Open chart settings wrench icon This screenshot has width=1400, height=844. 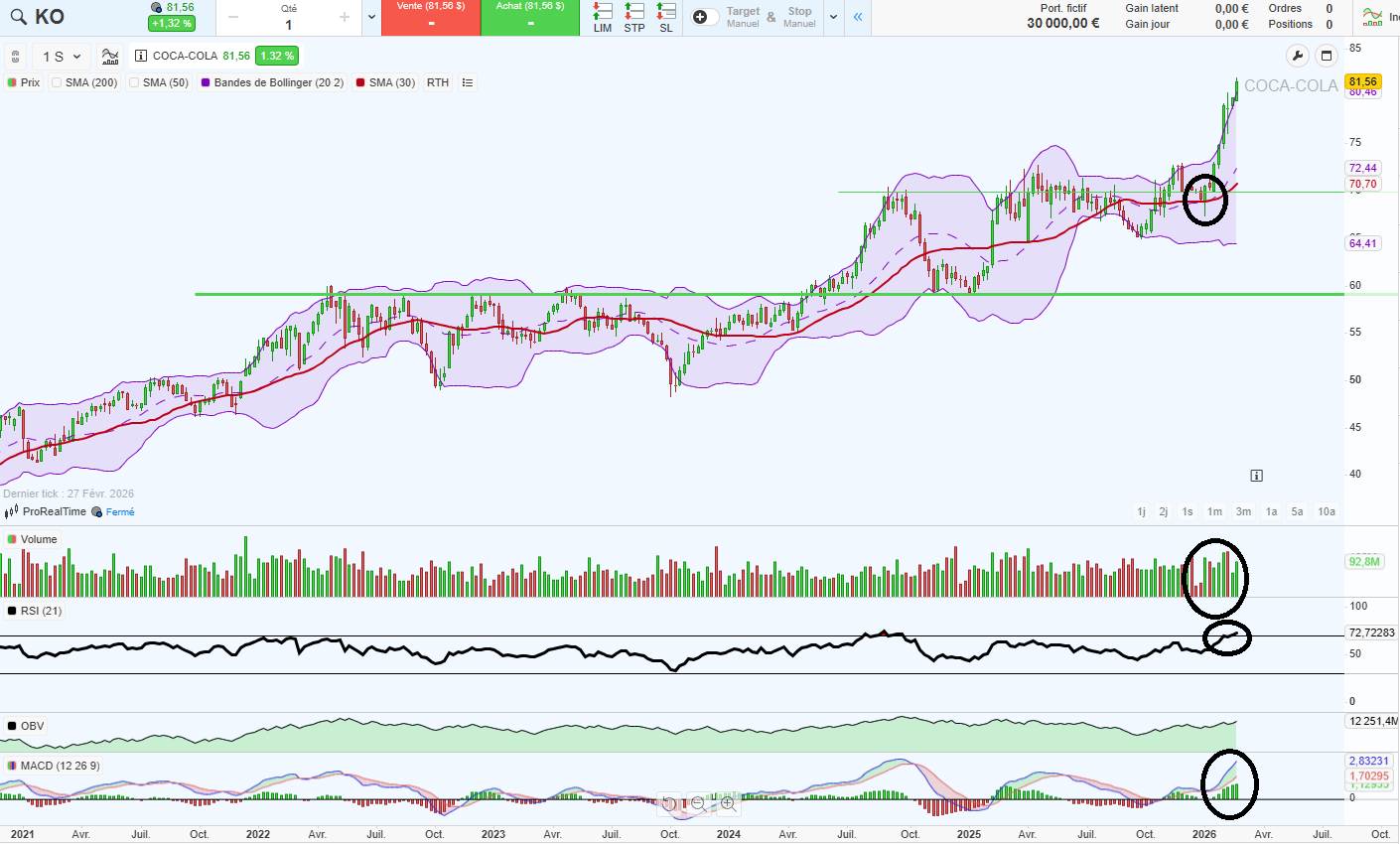[1298, 56]
